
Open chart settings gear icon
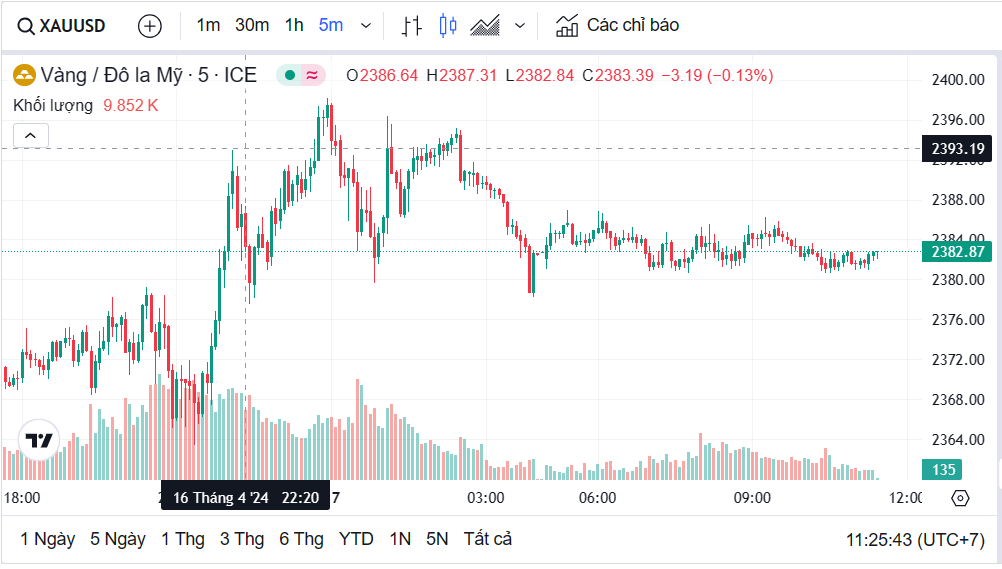(960, 498)
